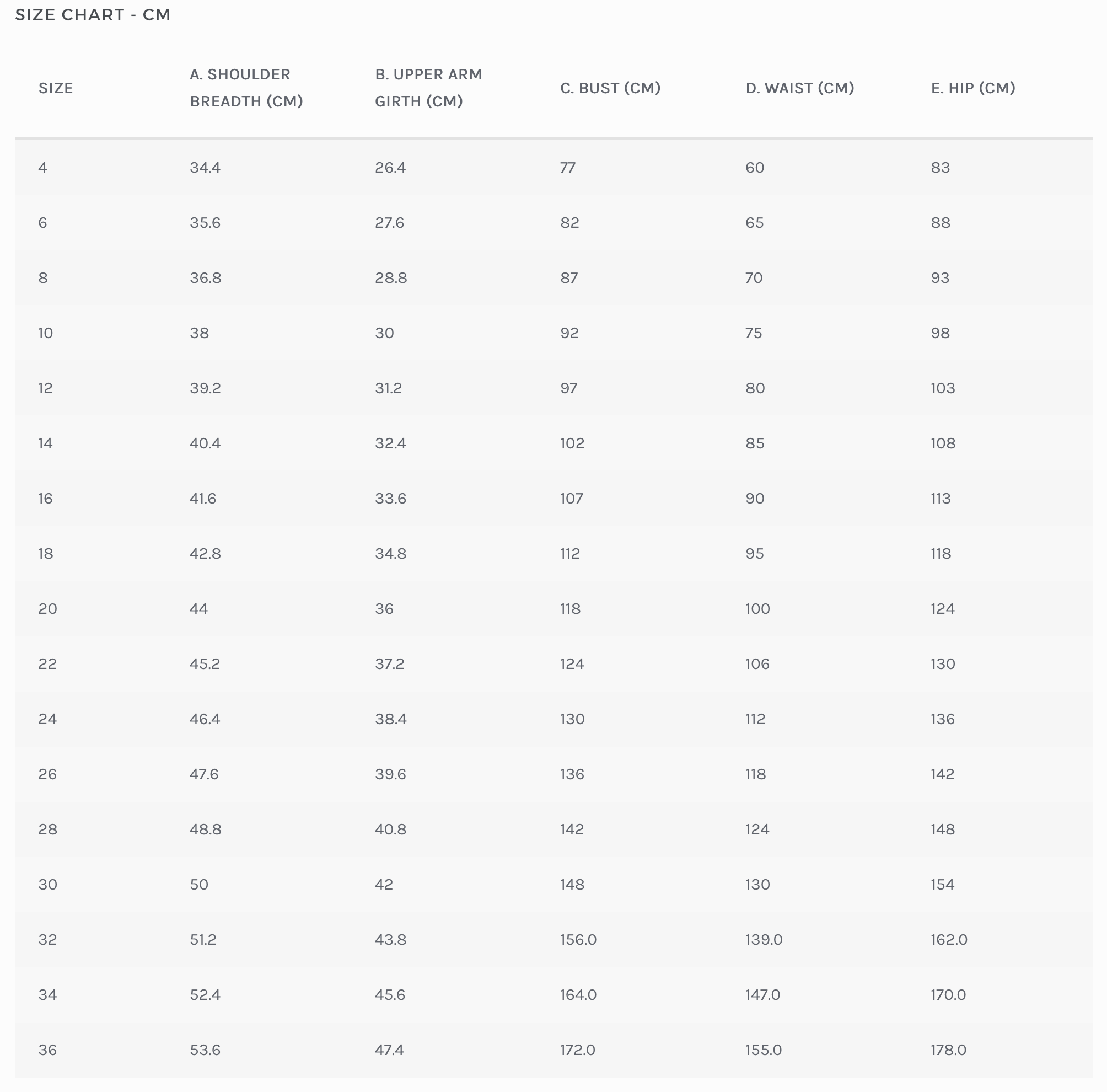Click upper arm girth value 38.4
This screenshot has width=1107, height=1092.
click(391, 719)
